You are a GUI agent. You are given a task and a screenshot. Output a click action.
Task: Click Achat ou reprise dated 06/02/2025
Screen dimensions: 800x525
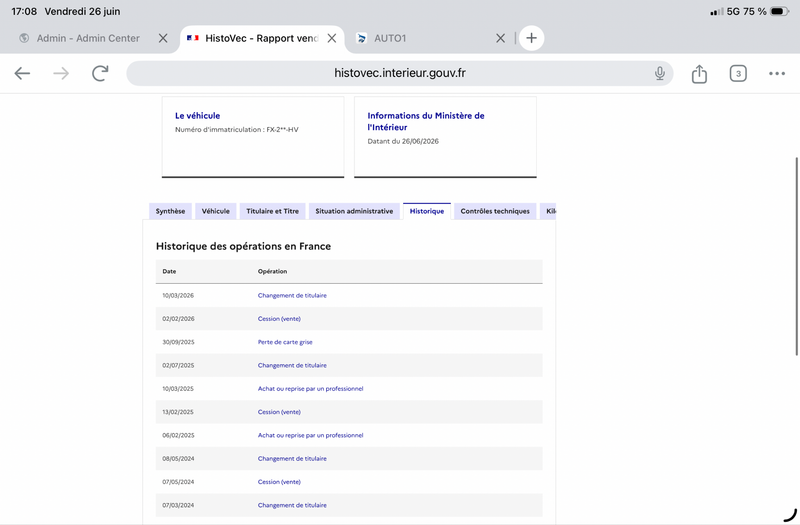click(x=310, y=435)
